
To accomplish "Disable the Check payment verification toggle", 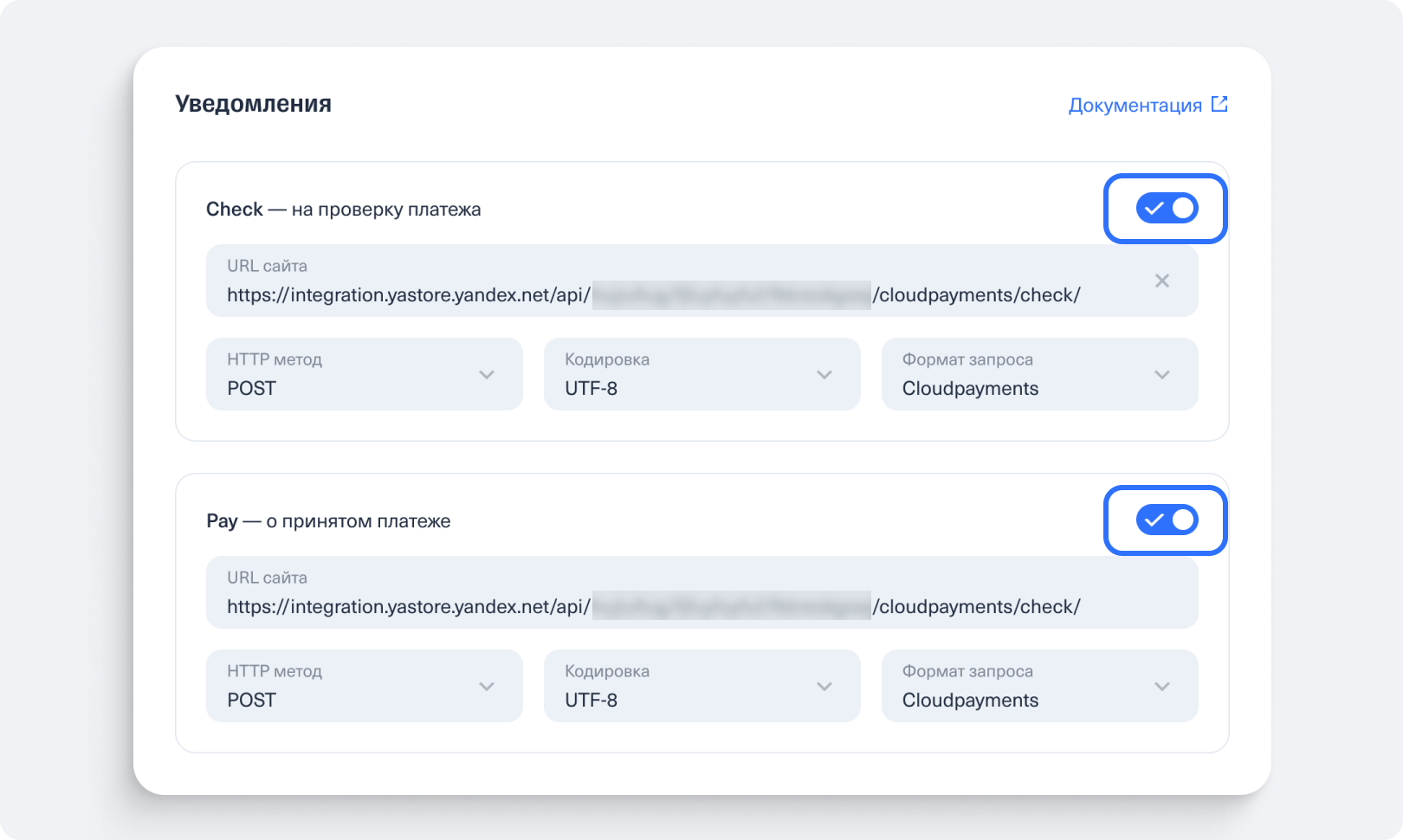I will (x=1167, y=209).
